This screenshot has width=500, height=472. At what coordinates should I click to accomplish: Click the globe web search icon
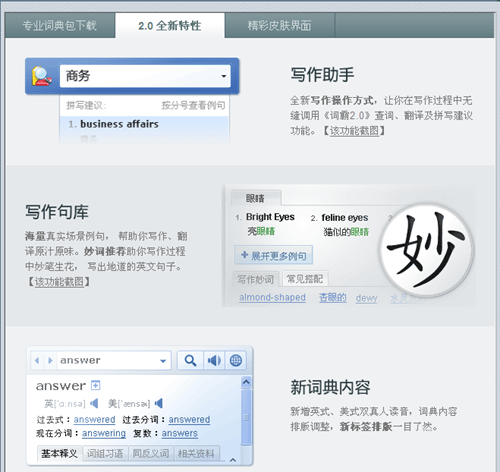pos(236,360)
